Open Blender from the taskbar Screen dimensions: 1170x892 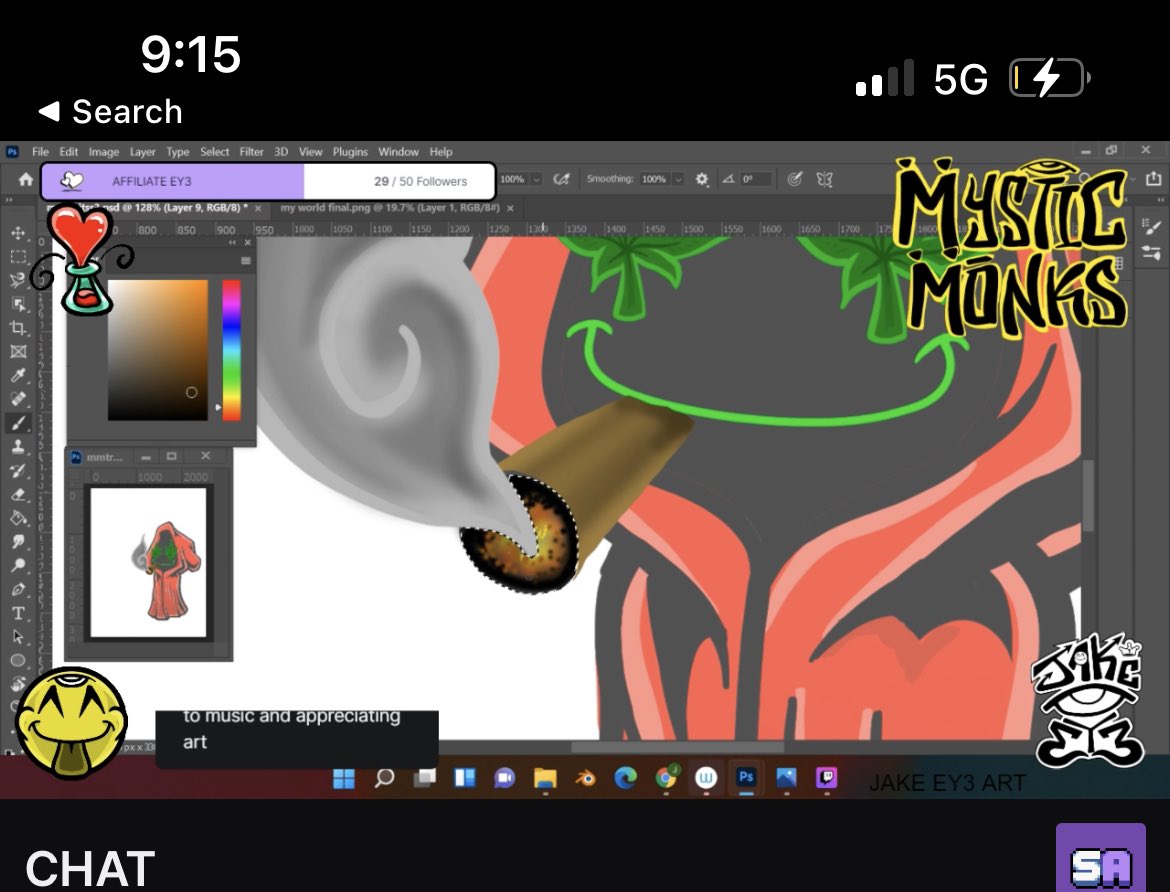point(586,778)
